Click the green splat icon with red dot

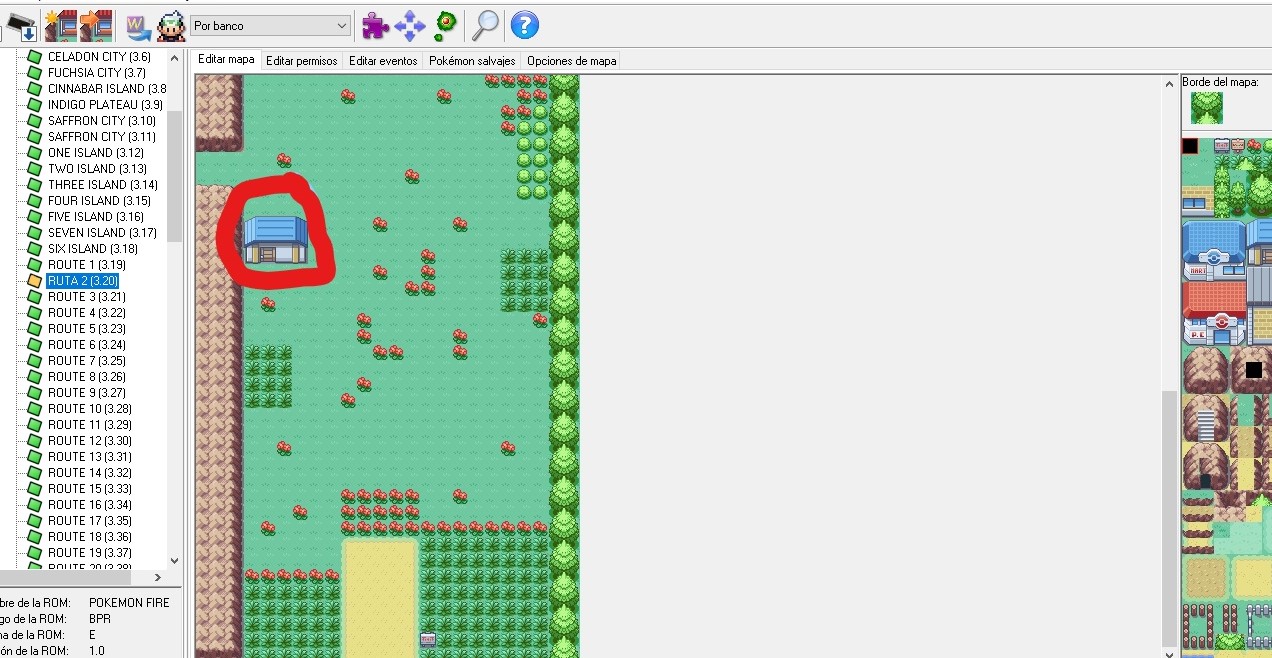pyautogui.click(x=446, y=25)
